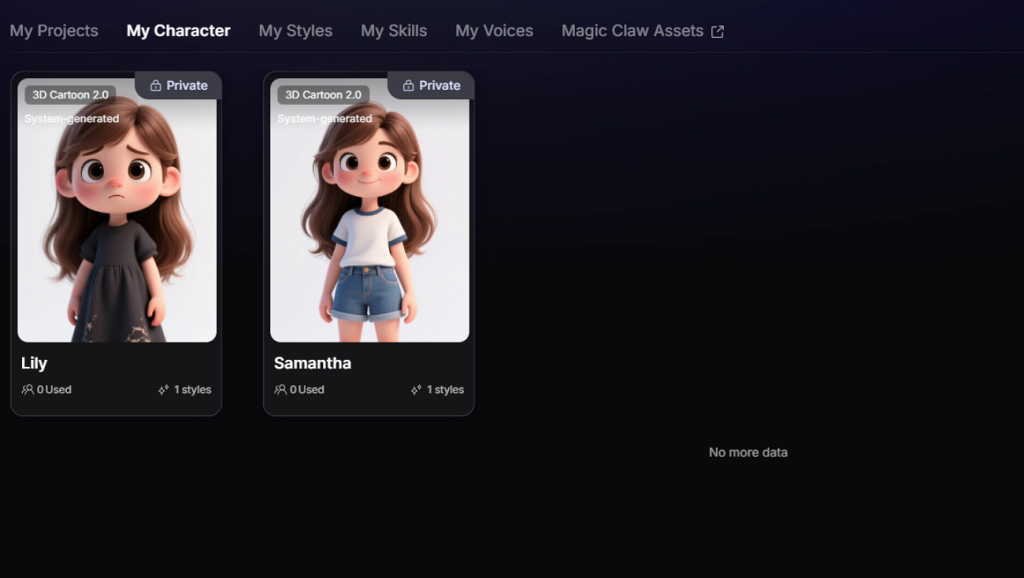
Task: Click the lock icon on Lily's card
Action: (155, 86)
